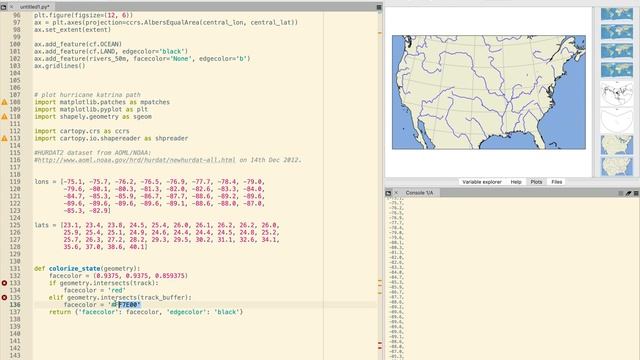Select the Console 1/A tab
Image resolution: width=640 pixels, height=360 pixels.
419,193
